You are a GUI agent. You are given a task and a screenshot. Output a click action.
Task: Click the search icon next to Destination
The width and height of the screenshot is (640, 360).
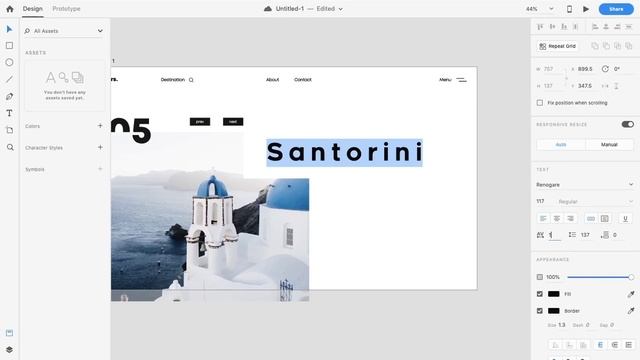pos(191,80)
